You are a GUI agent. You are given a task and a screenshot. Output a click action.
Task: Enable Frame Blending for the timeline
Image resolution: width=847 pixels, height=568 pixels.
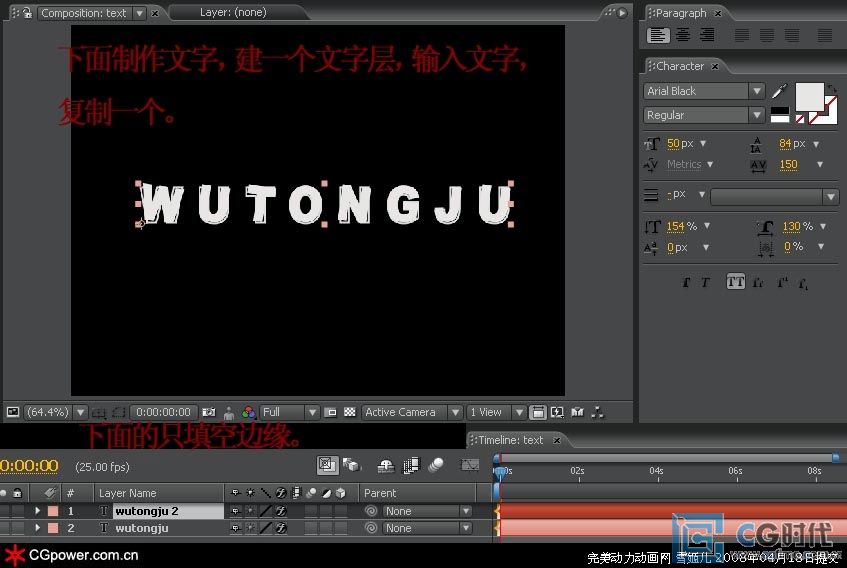[411, 465]
